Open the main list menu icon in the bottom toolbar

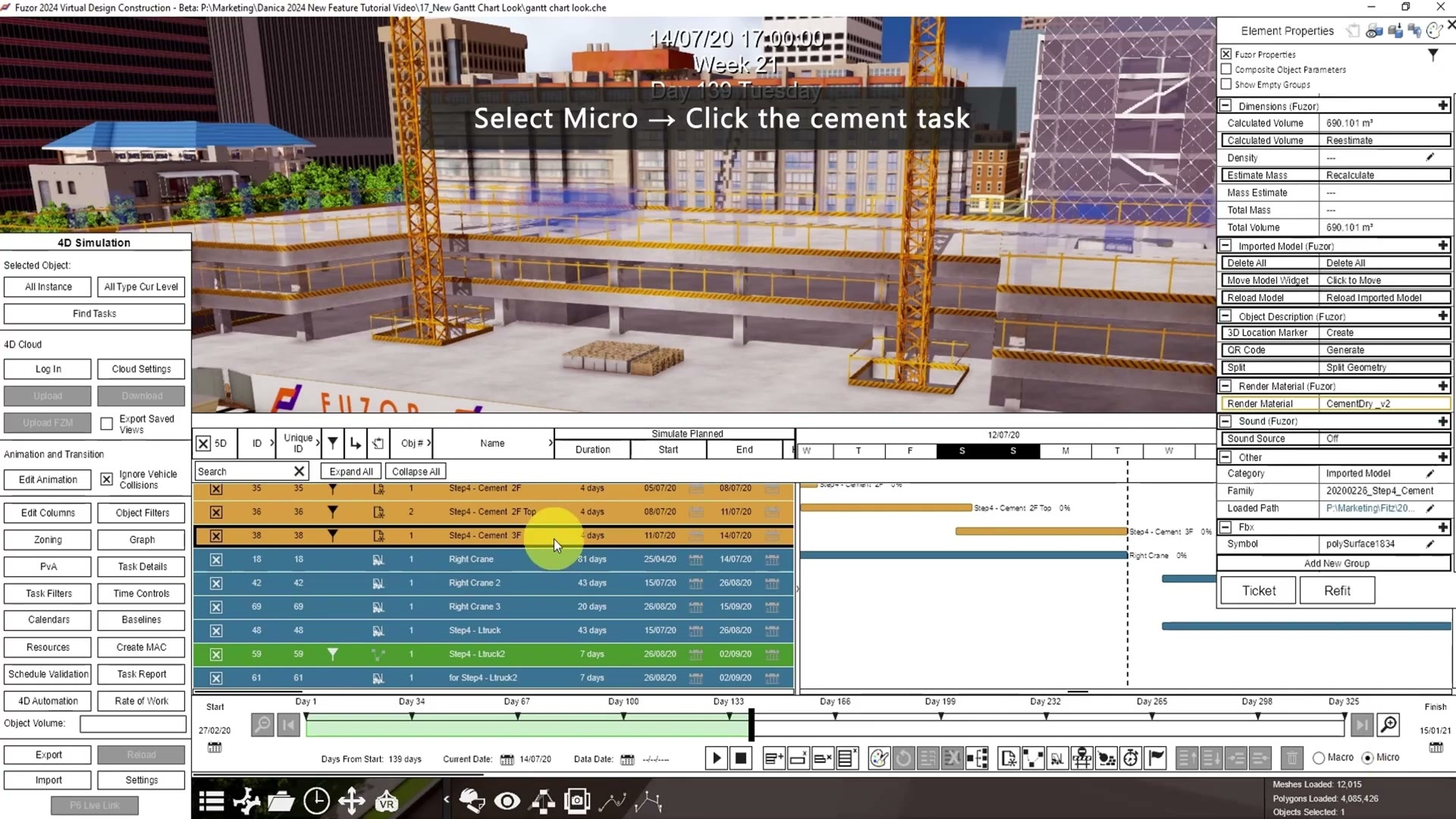[211, 801]
